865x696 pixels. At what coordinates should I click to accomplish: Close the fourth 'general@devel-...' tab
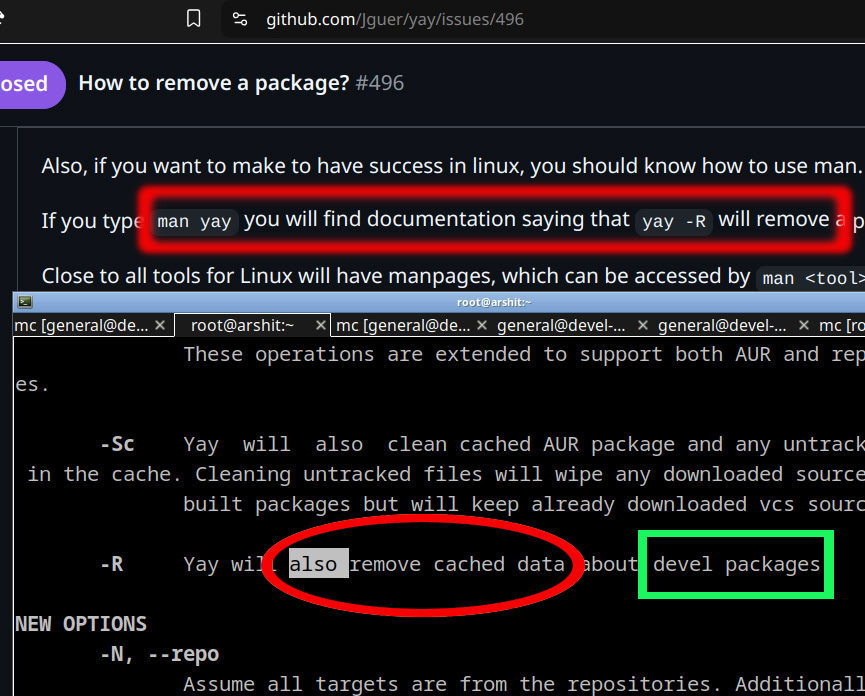pos(643,325)
